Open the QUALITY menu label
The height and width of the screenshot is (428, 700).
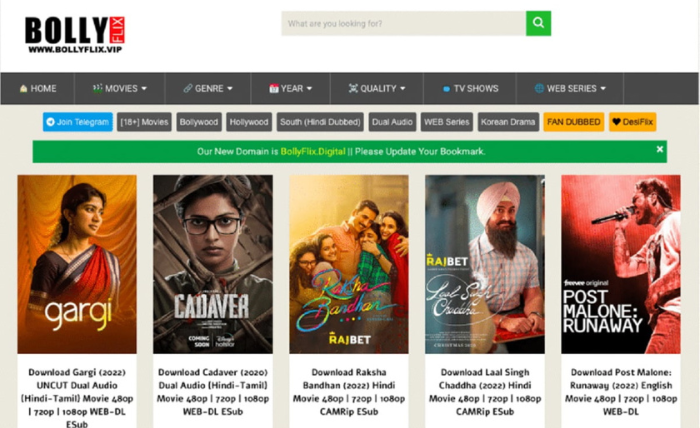coord(378,88)
